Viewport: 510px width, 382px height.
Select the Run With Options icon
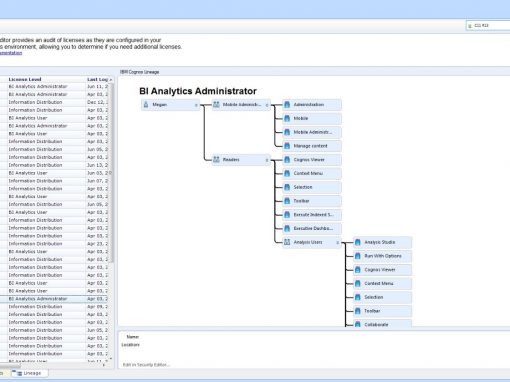(x=358, y=256)
